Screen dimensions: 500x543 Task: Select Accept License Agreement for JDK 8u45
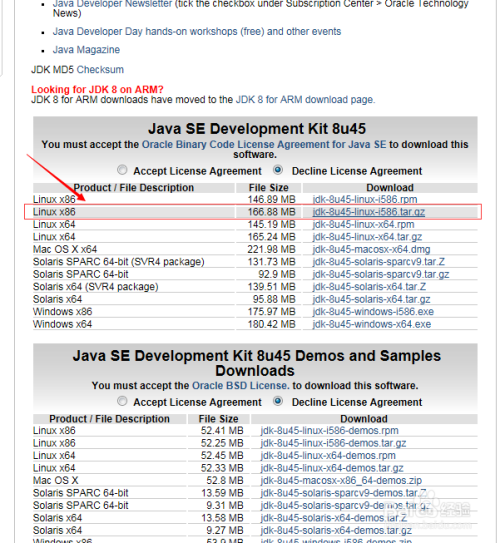[x=122, y=170]
